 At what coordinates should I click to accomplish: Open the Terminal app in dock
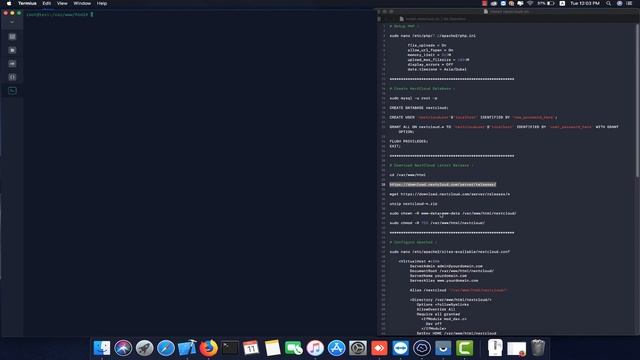pyautogui.click(x=230, y=348)
